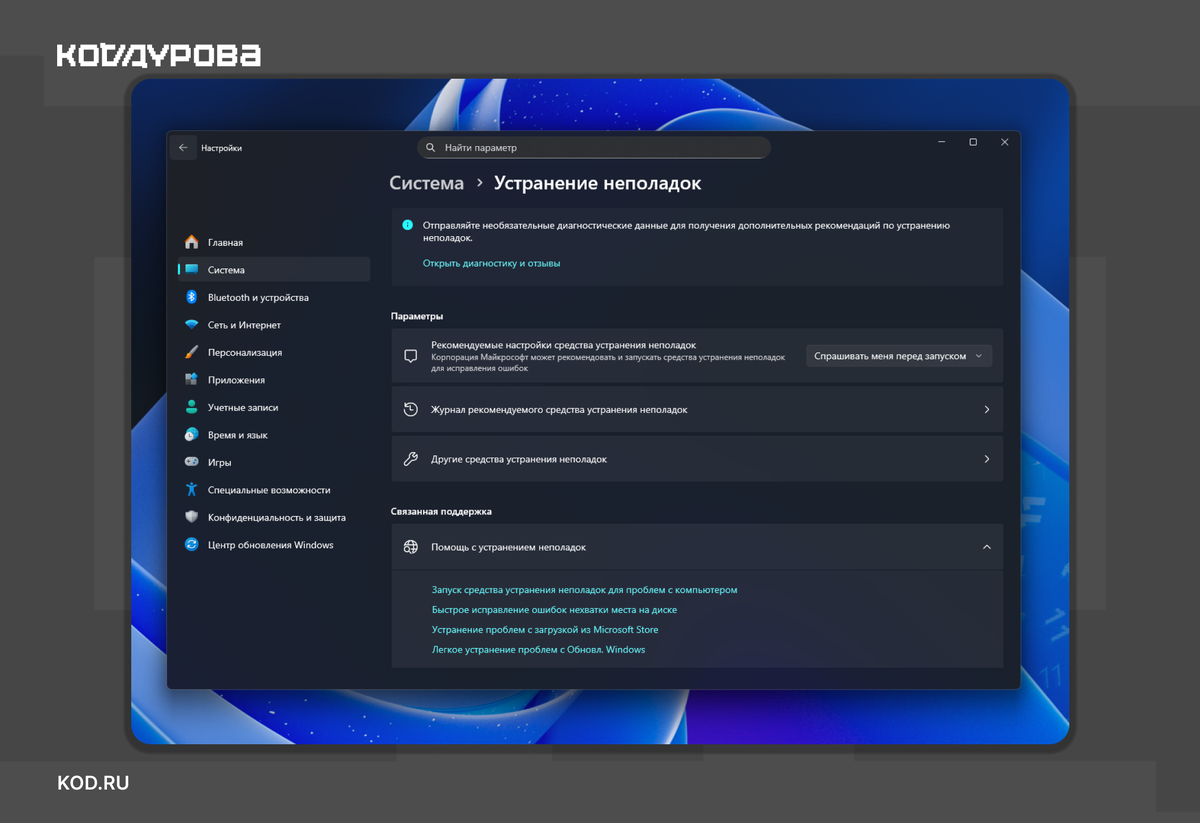Viewport: 1200px width, 823px height.
Task: Go to Центр обновления Windows
Action: pyautogui.click(x=273, y=545)
